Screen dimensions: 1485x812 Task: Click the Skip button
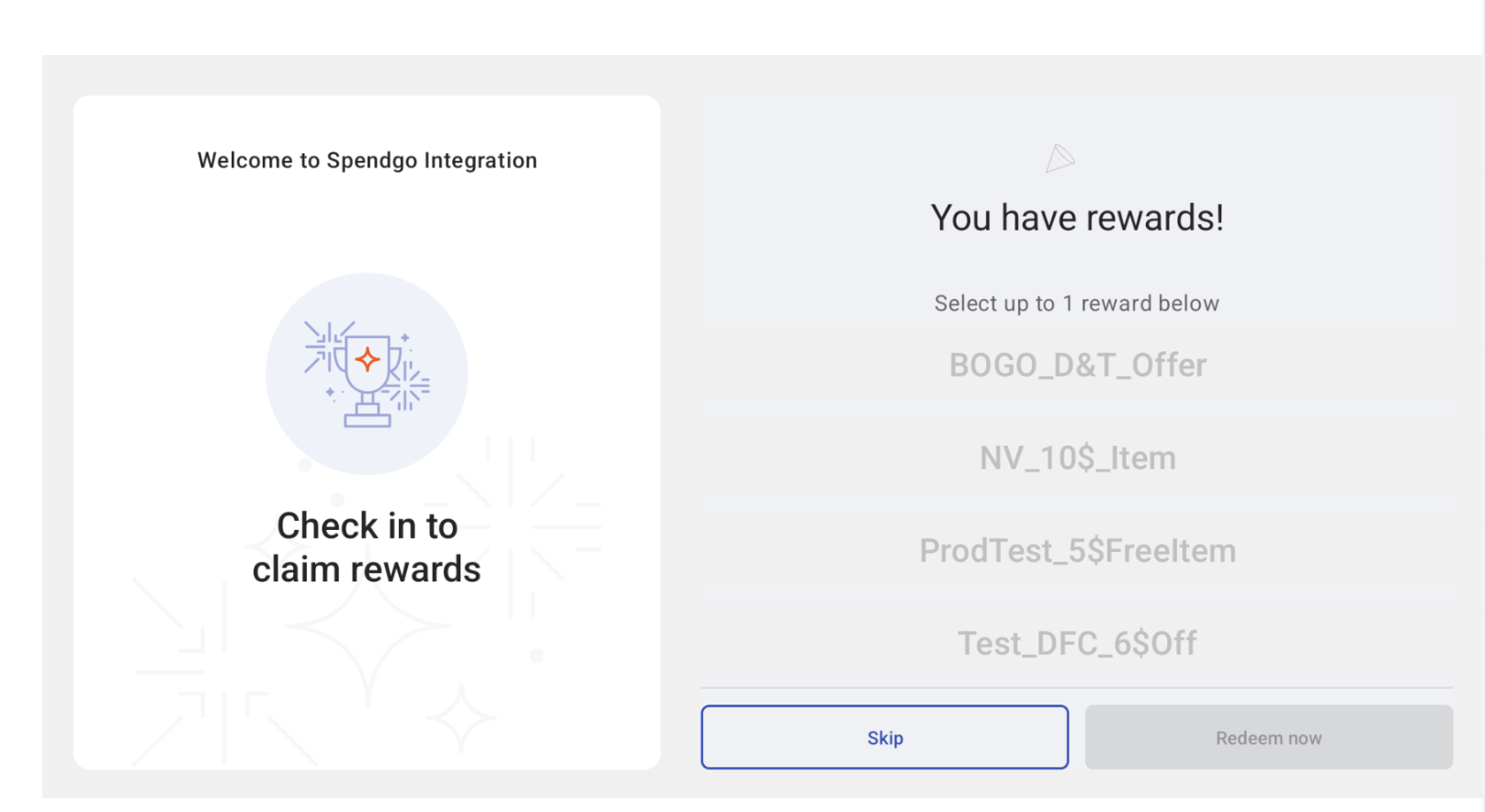[884, 737]
